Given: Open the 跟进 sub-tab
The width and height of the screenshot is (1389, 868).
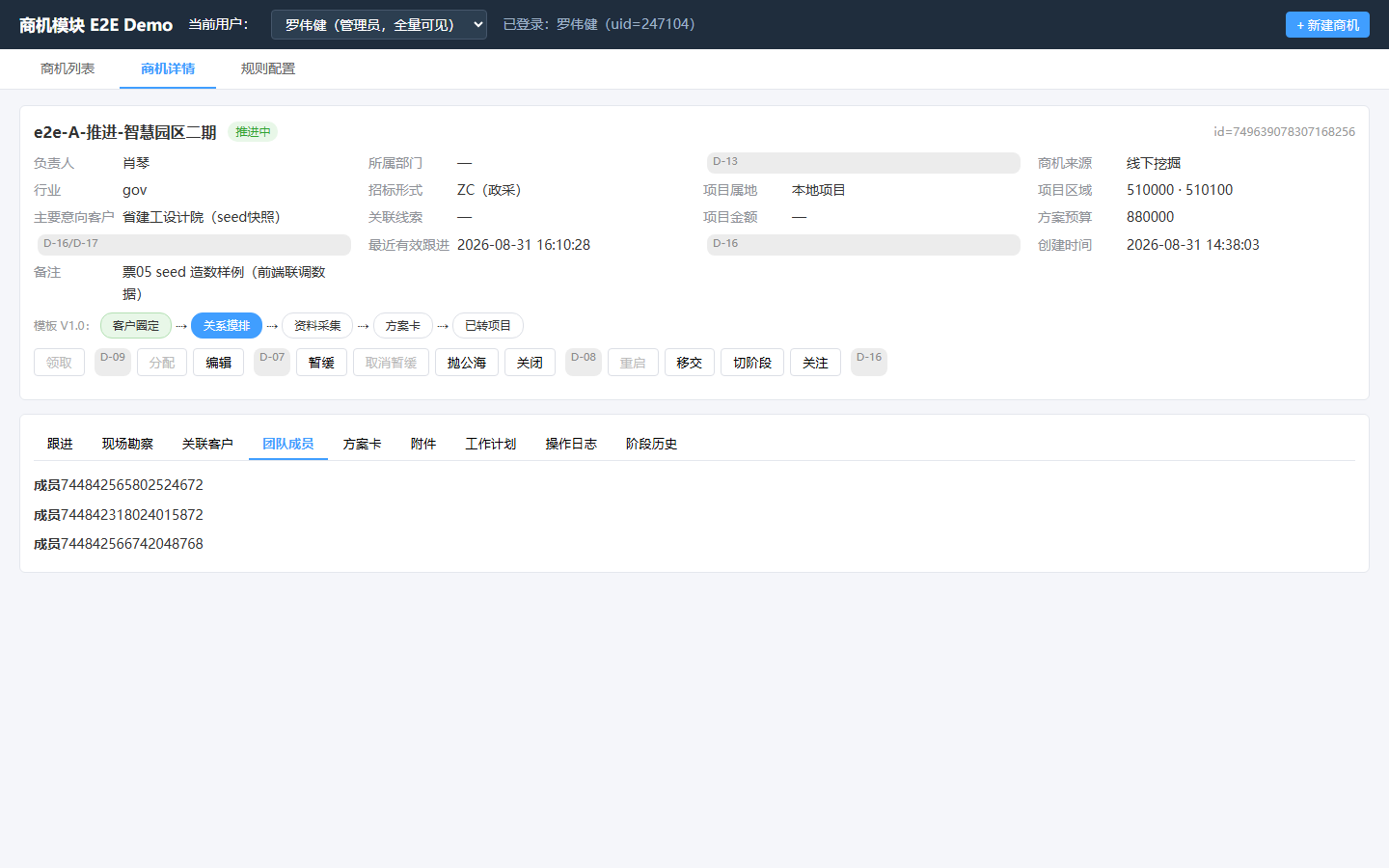Looking at the screenshot, I should [x=60, y=444].
